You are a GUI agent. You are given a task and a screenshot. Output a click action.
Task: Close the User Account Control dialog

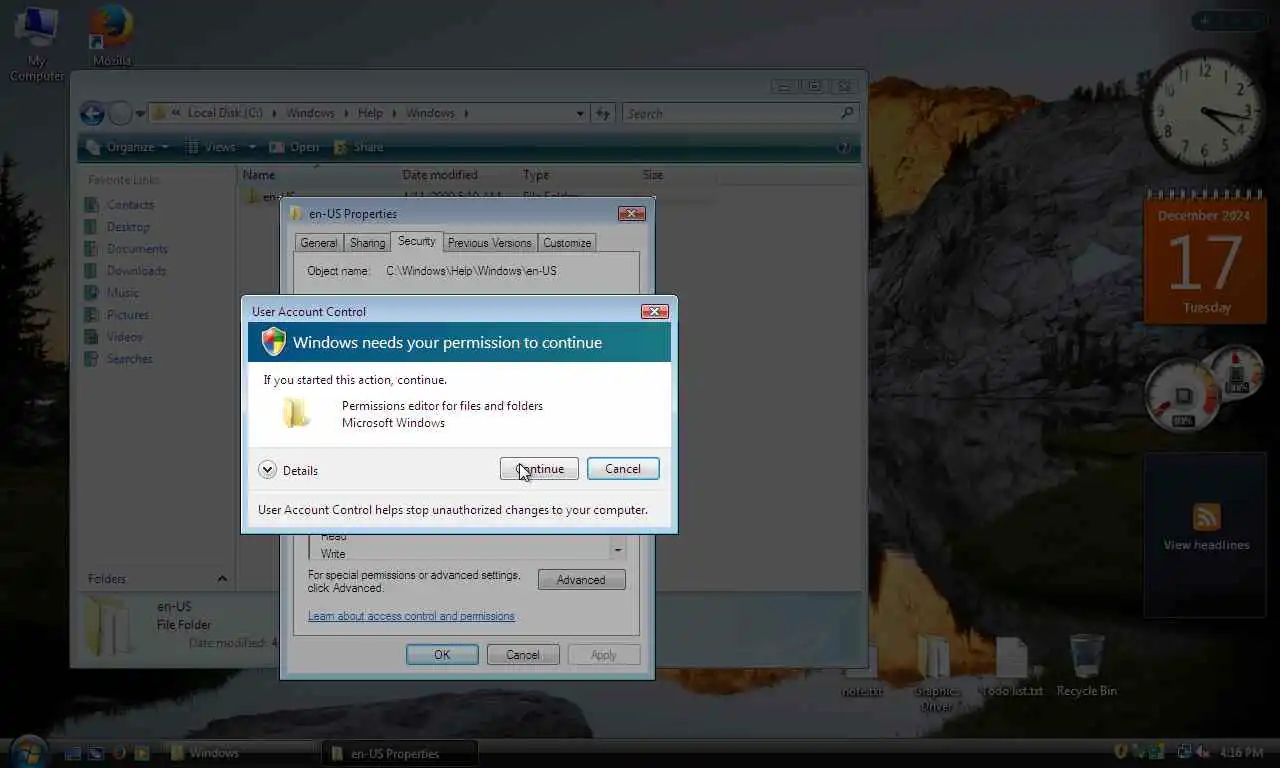point(654,311)
